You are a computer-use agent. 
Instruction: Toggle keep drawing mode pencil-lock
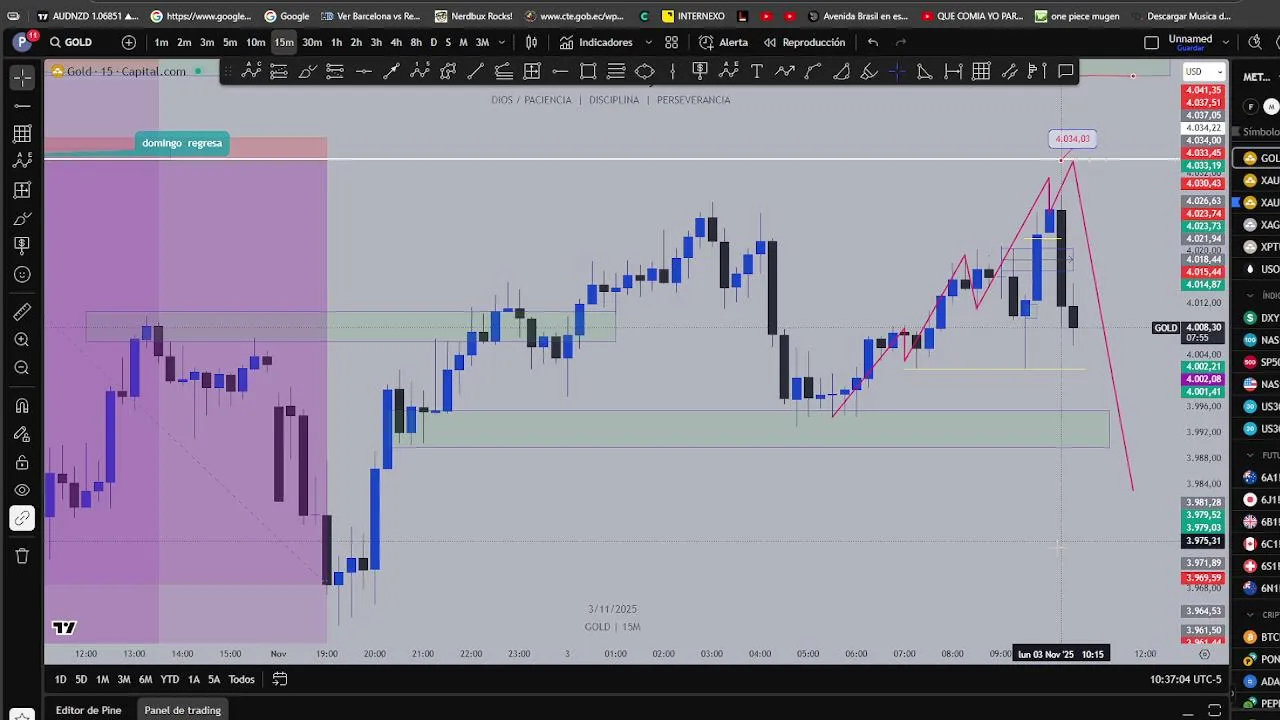coord(22,434)
